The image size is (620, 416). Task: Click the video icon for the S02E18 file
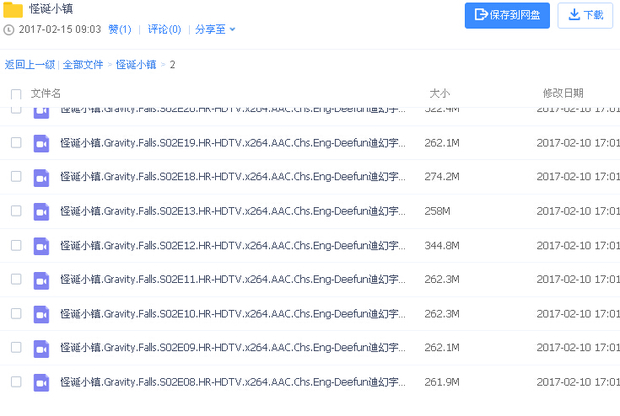pos(41,178)
